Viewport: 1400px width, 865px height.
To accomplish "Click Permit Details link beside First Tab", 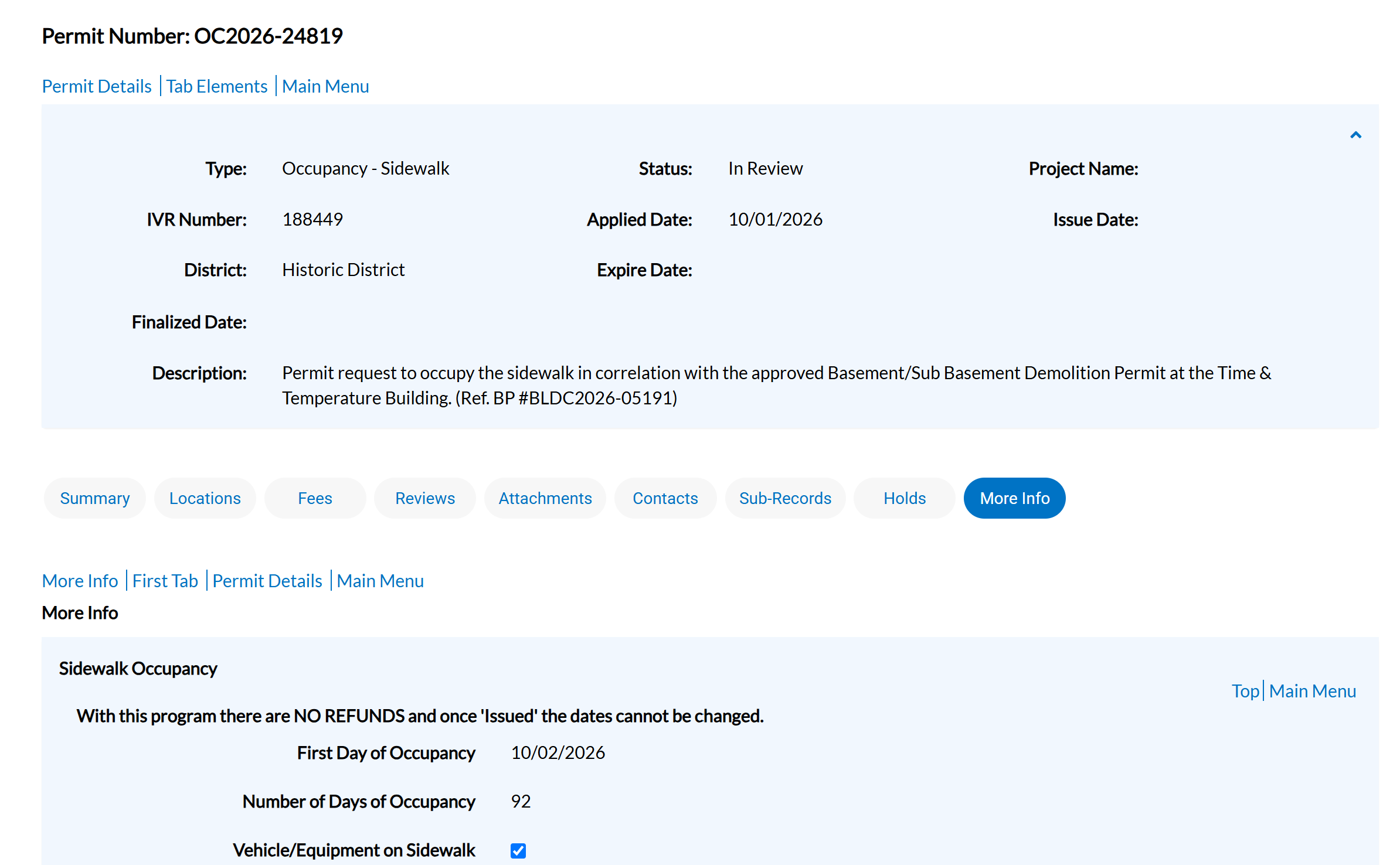I will tap(267, 581).
